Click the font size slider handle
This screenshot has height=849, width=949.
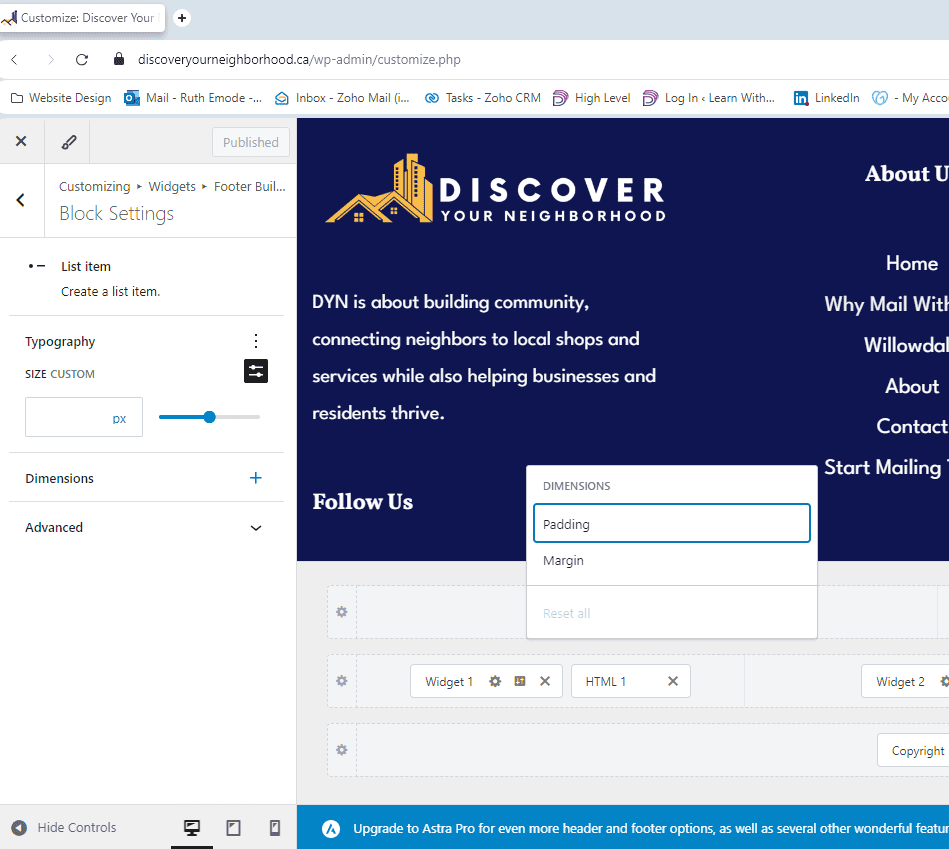209,417
